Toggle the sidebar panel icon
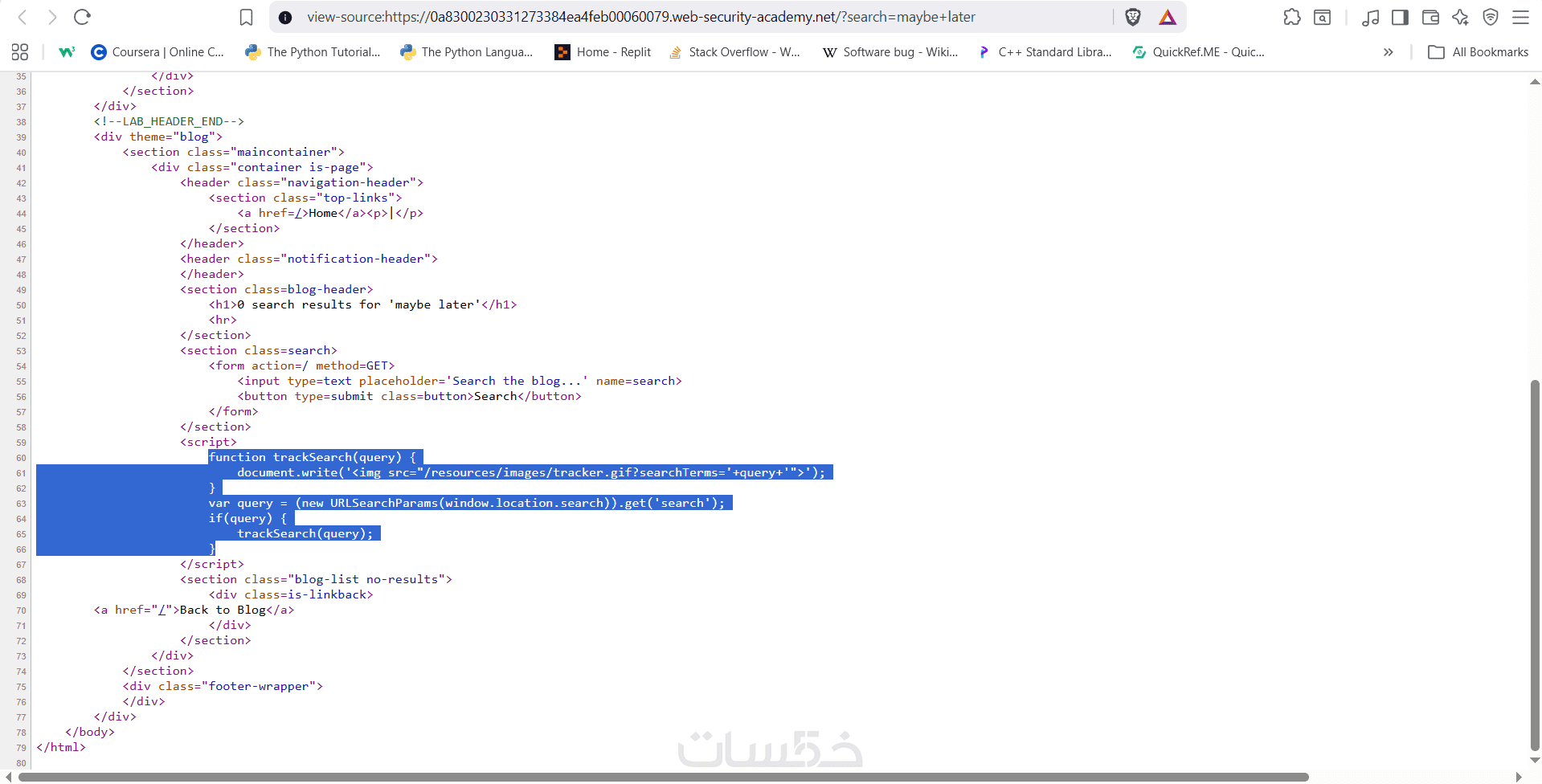 coord(1400,17)
